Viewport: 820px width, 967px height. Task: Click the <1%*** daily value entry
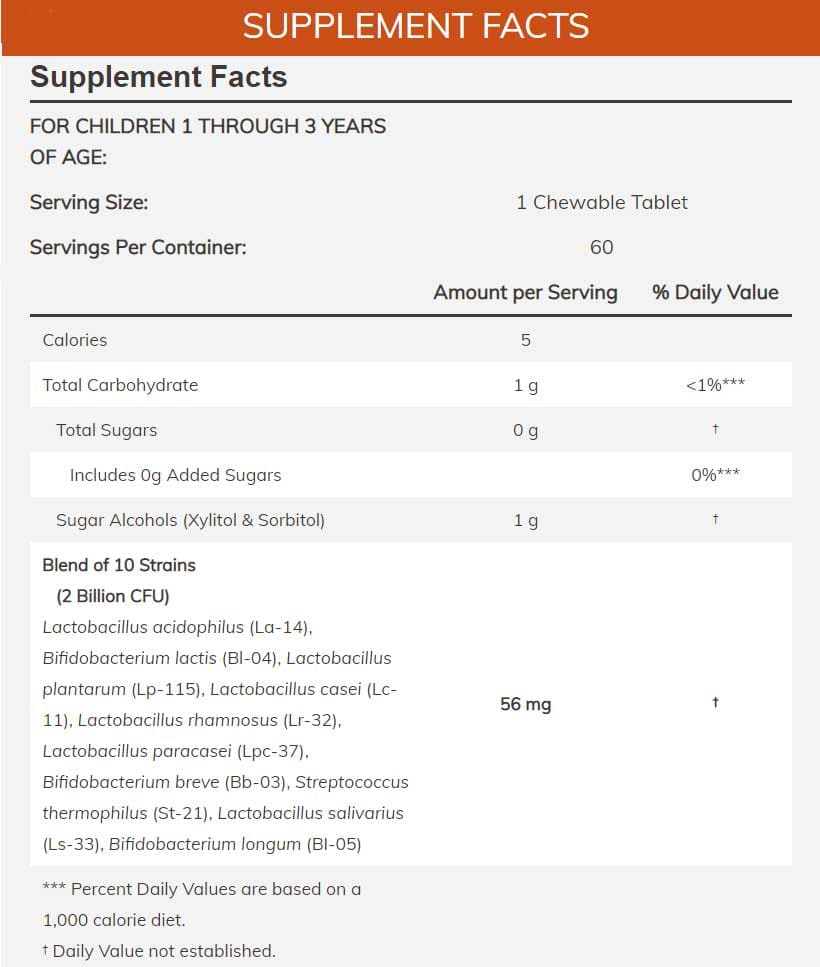coord(715,385)
